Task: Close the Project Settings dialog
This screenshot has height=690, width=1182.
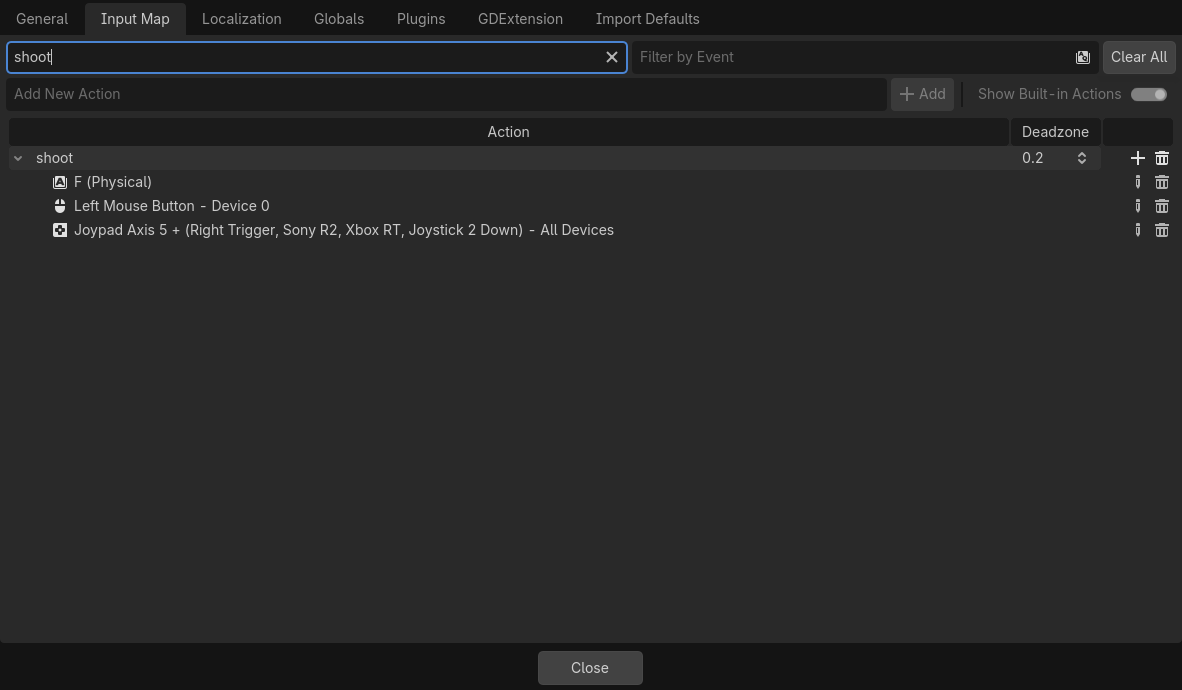Action: click(x=589, y=668)
